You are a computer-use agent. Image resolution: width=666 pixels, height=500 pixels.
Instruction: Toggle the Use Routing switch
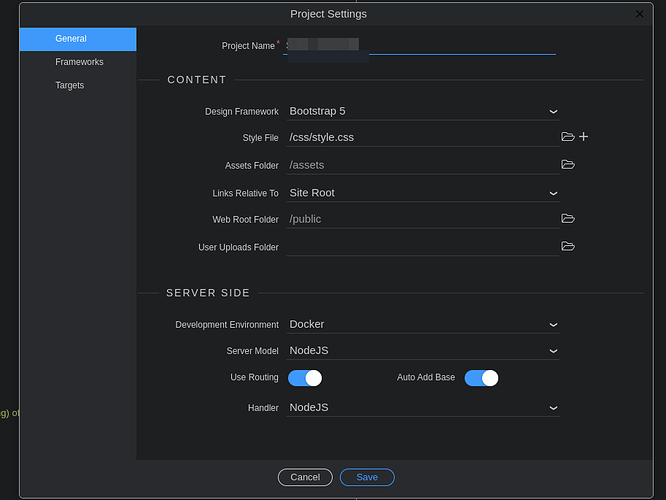[x=305, y=378]
